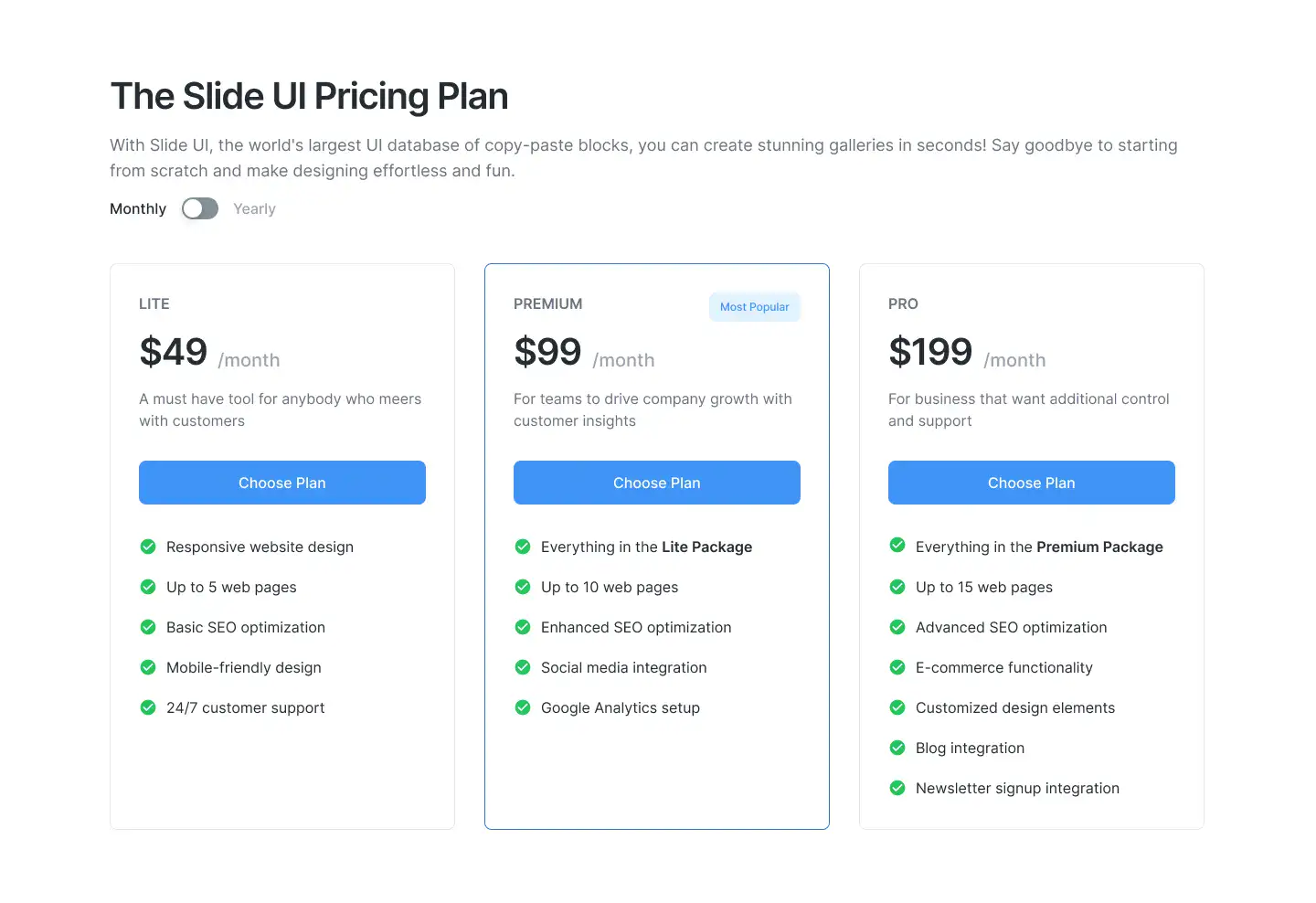
Task: Click the Slide UI Pricing Plan heading
Action: pos(309,96)
